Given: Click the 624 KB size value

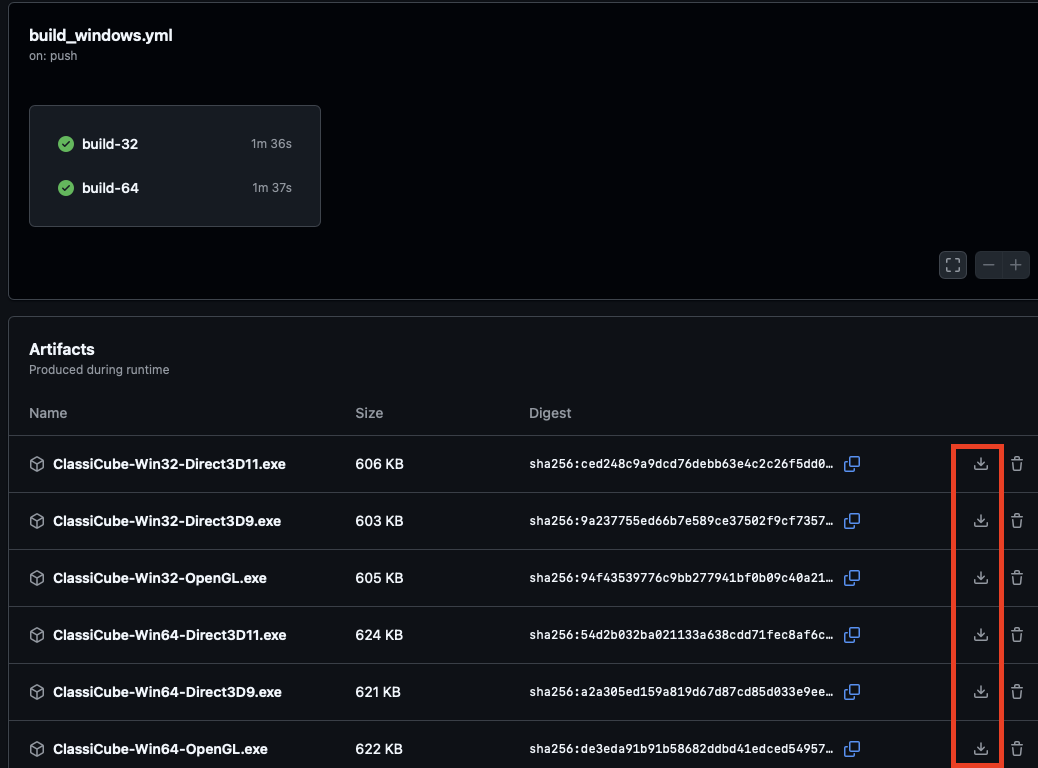Looking at the screenshot, I should pos(379,635).
